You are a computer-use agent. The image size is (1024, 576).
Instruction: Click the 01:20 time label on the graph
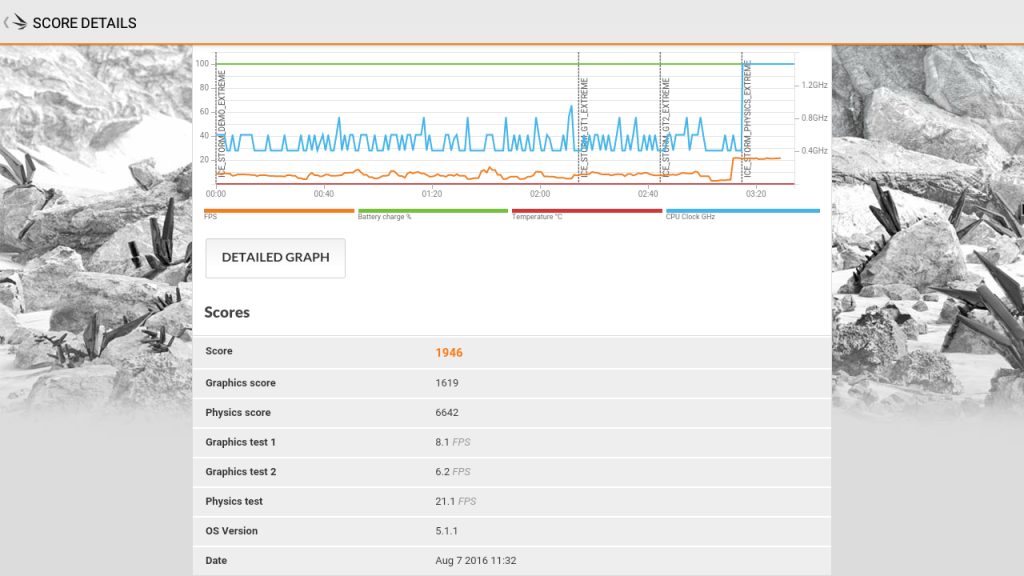point(432,194)
